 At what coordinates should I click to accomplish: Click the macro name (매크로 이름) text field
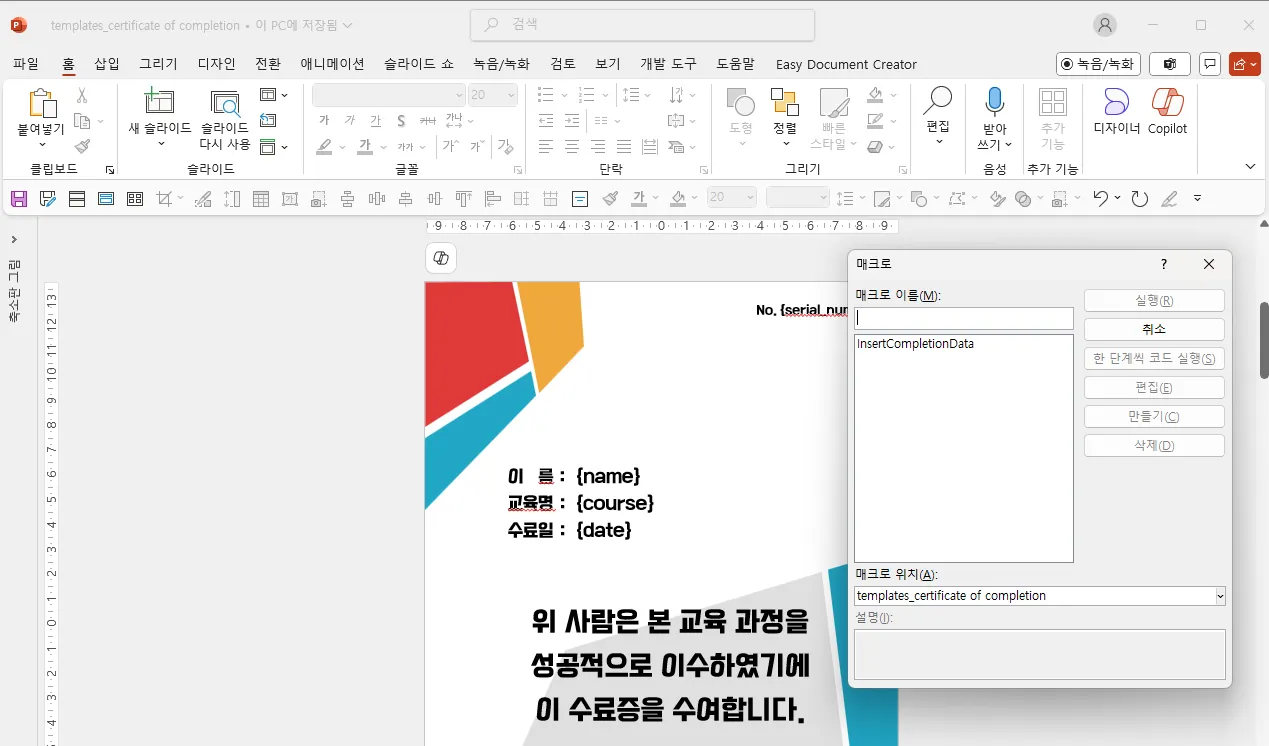pyautogui.click(x=963, y=318)
